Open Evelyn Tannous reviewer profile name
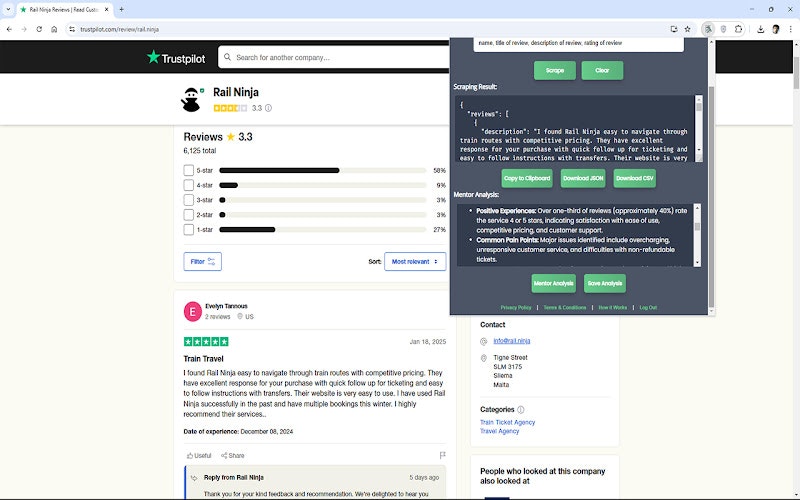The width and height of the screenshot is (800, 500). (226, 306)
